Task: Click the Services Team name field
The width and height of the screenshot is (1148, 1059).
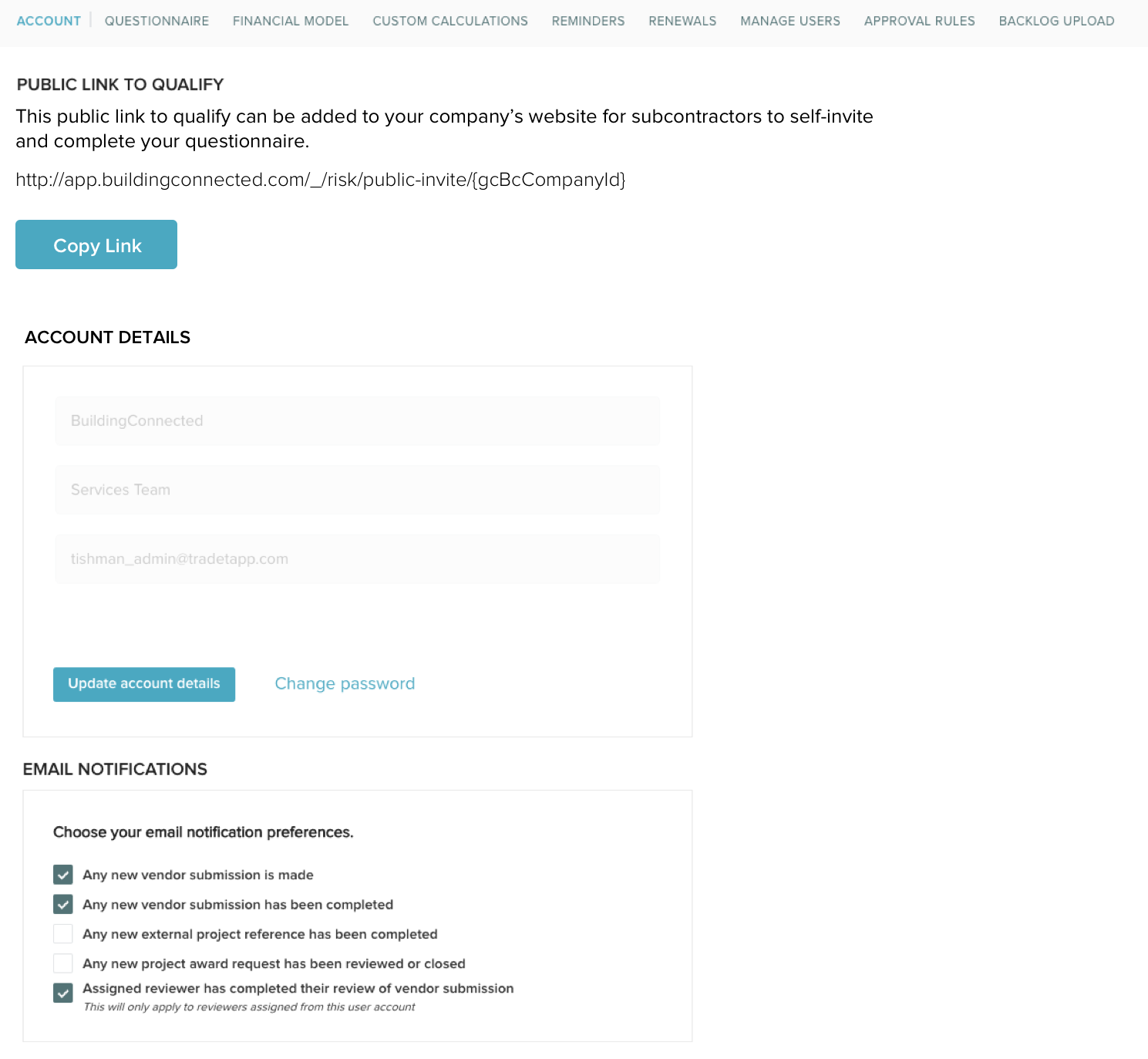Action: point(357,490)
